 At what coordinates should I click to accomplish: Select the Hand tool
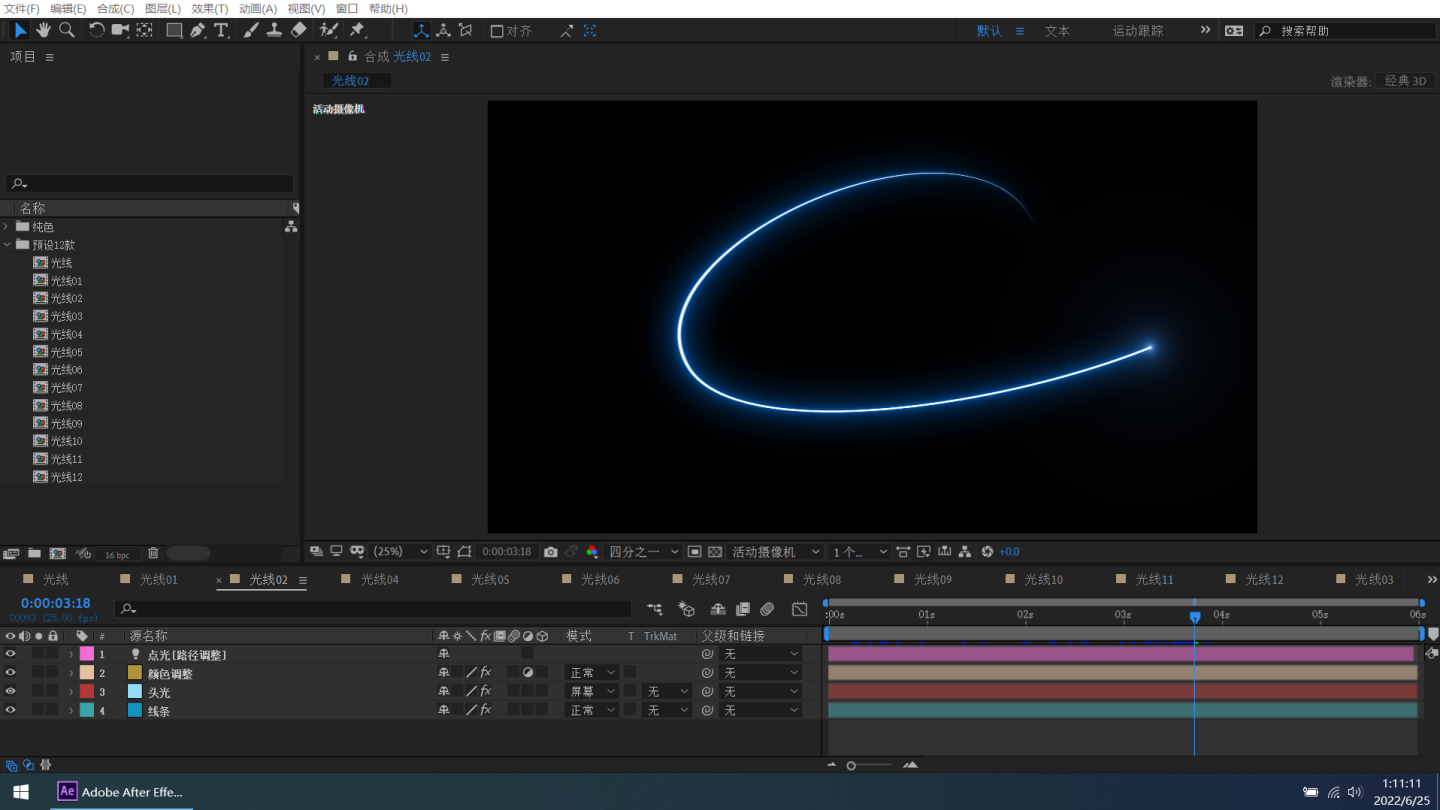pyautogui.click(x=44, y=31)
